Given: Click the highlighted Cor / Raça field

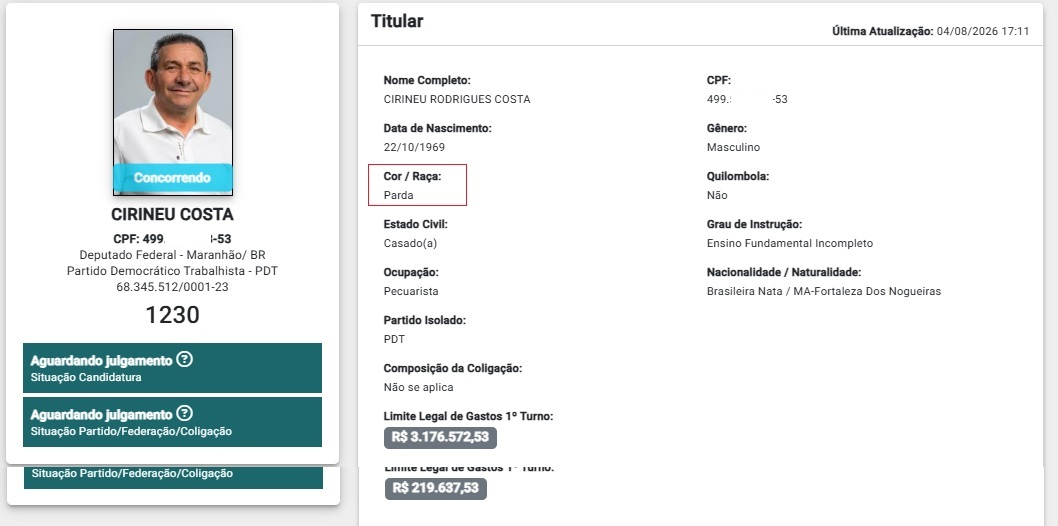Looking at the screenshot, I should (x=417, y=185).
